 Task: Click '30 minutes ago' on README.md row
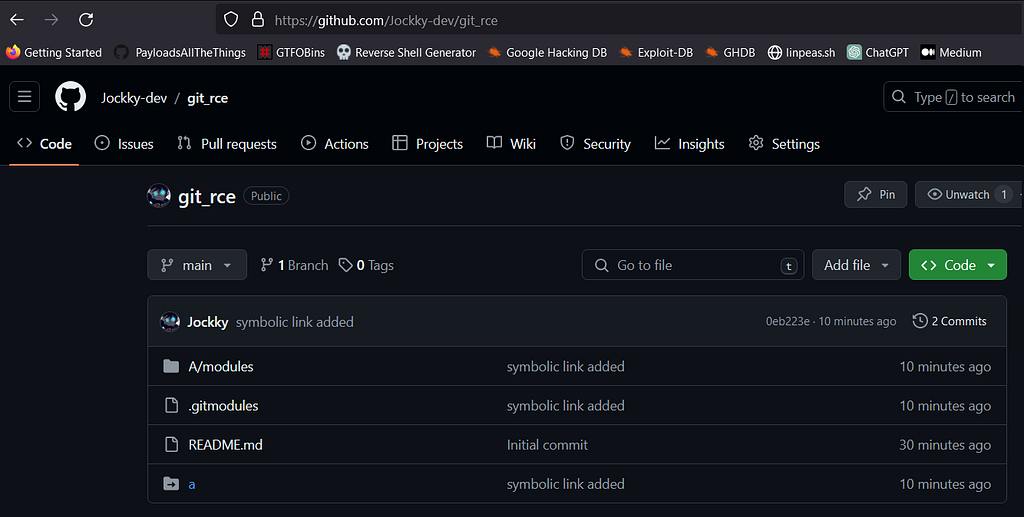[x=945, y=445]
